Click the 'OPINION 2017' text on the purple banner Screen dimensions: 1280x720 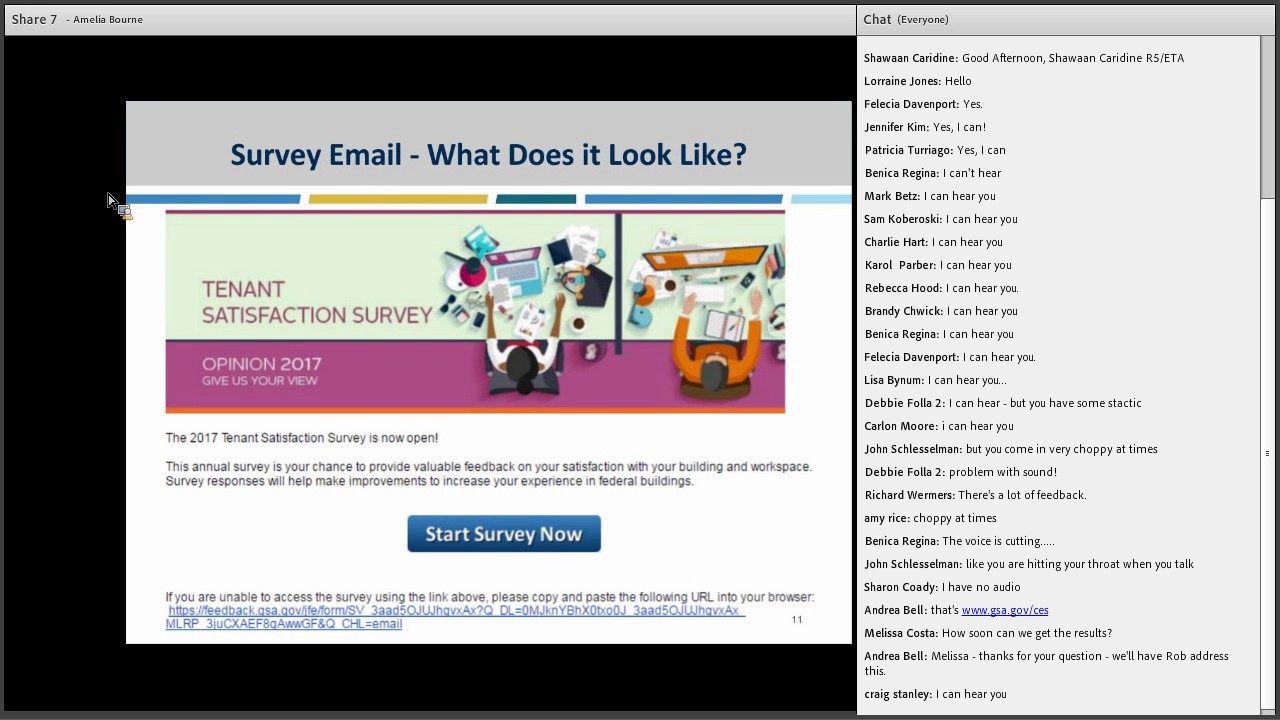click(x=261, y=364)
